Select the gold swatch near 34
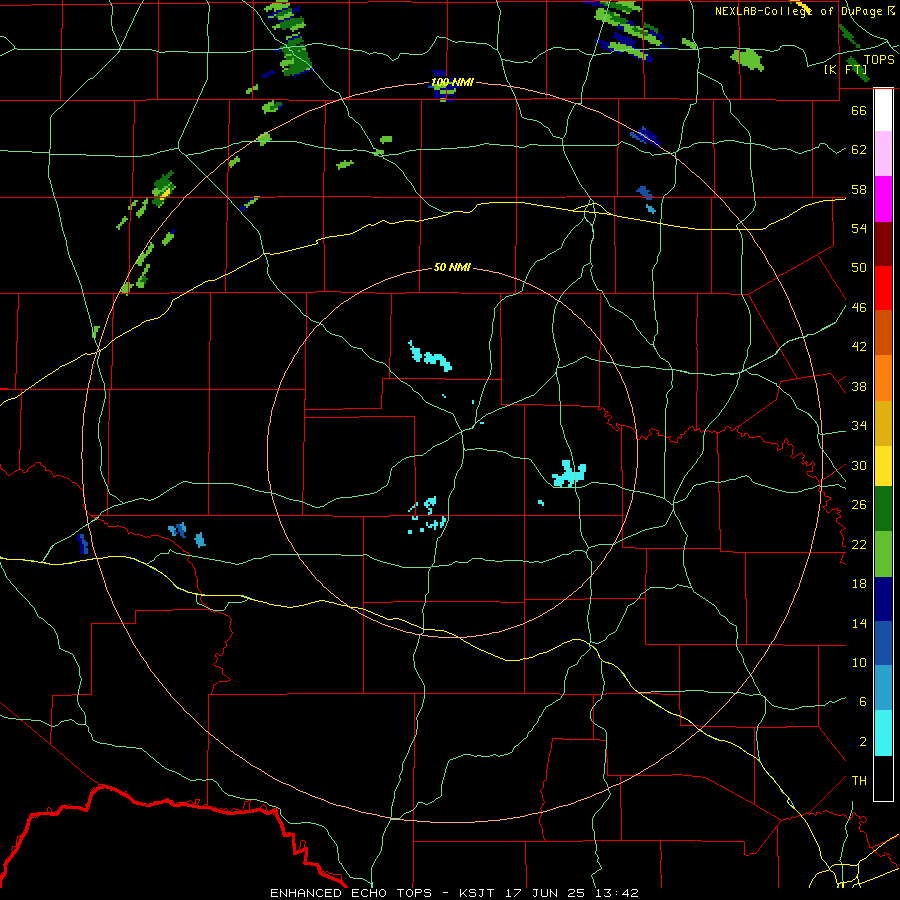The image size is (900, 900). coord(883,423)
